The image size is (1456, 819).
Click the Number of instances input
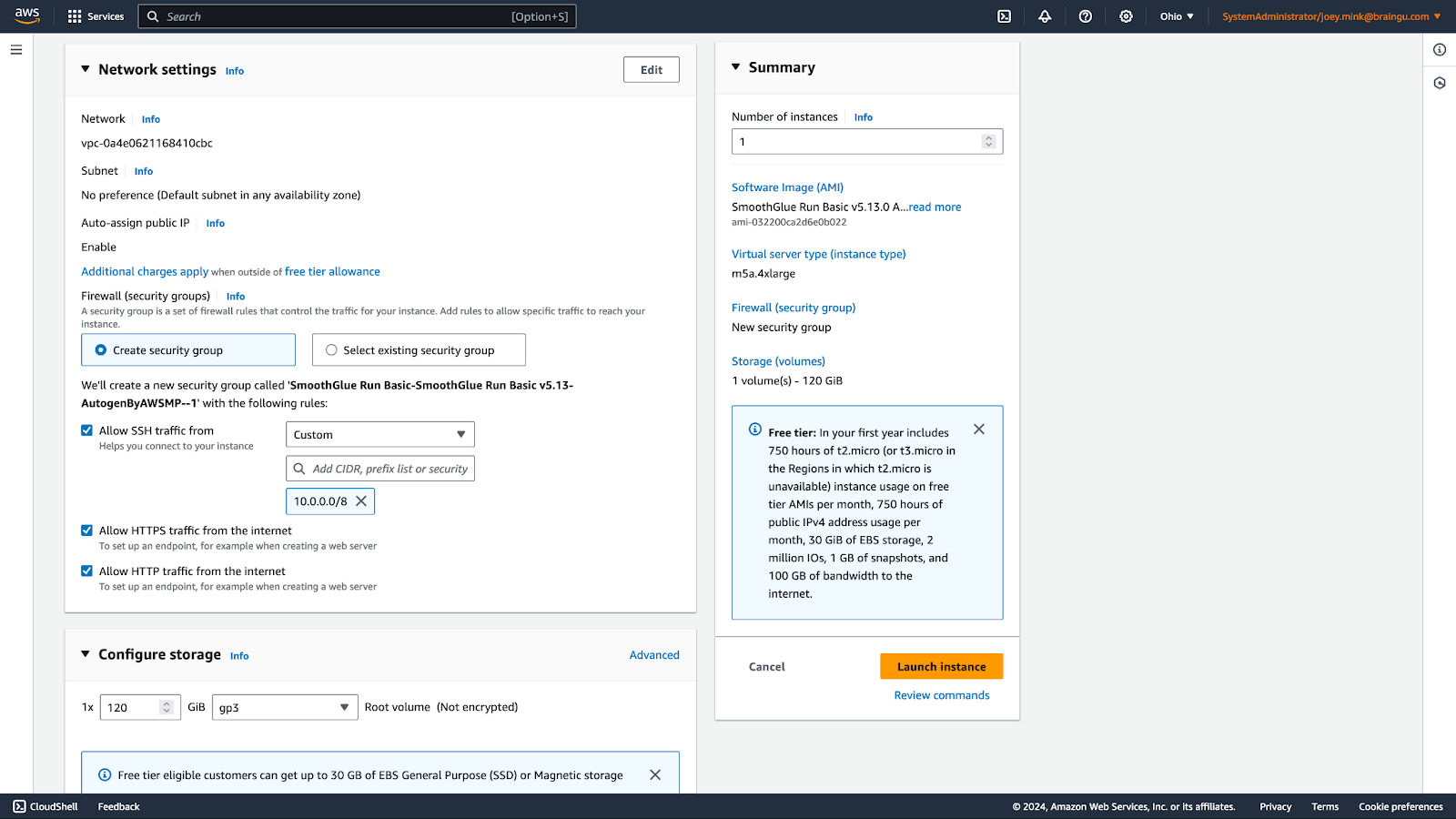pos(867,142)
